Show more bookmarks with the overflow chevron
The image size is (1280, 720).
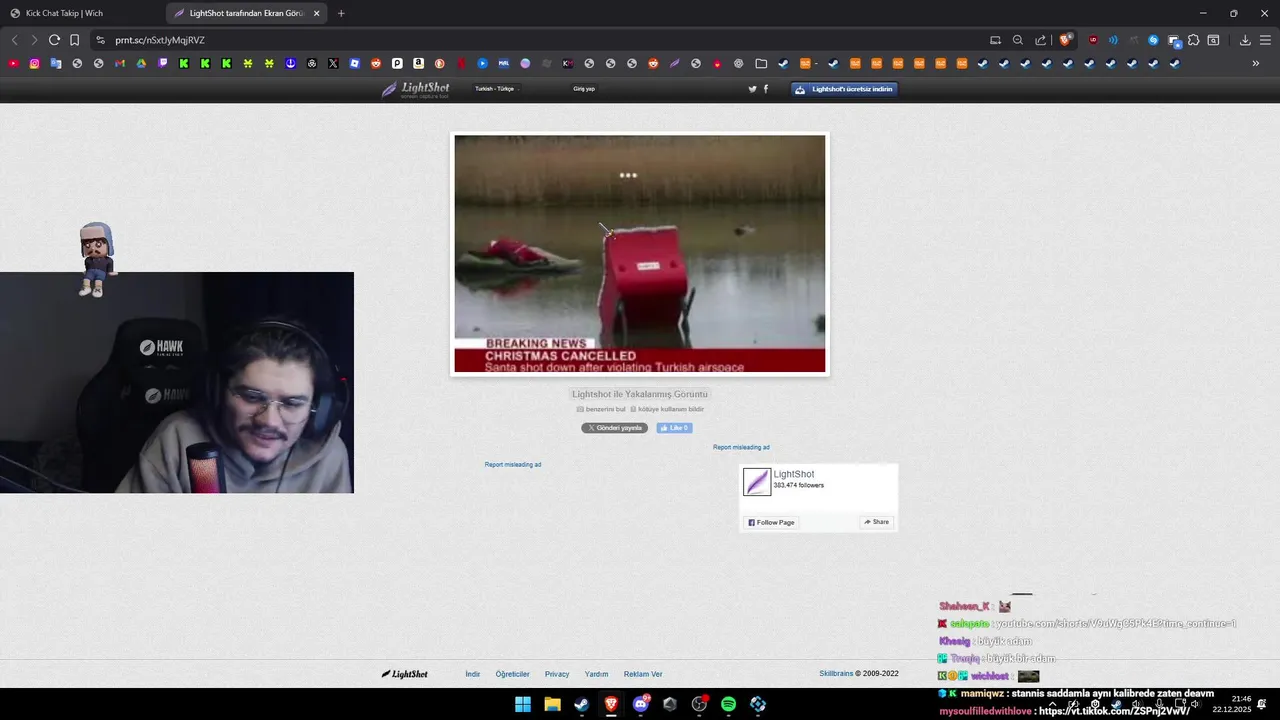click(1256, 63)
